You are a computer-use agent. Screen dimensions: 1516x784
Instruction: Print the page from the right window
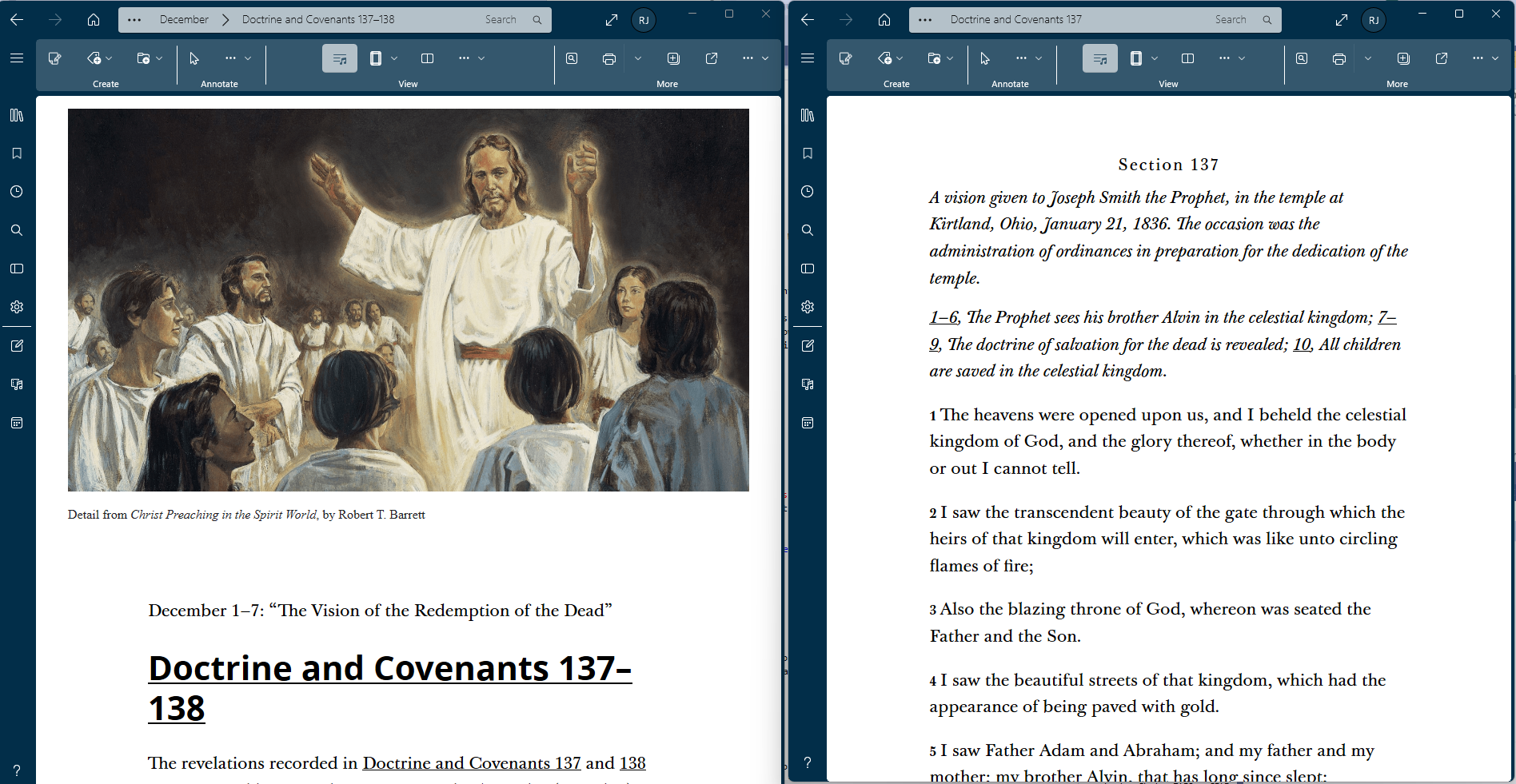click(1339, 58)
